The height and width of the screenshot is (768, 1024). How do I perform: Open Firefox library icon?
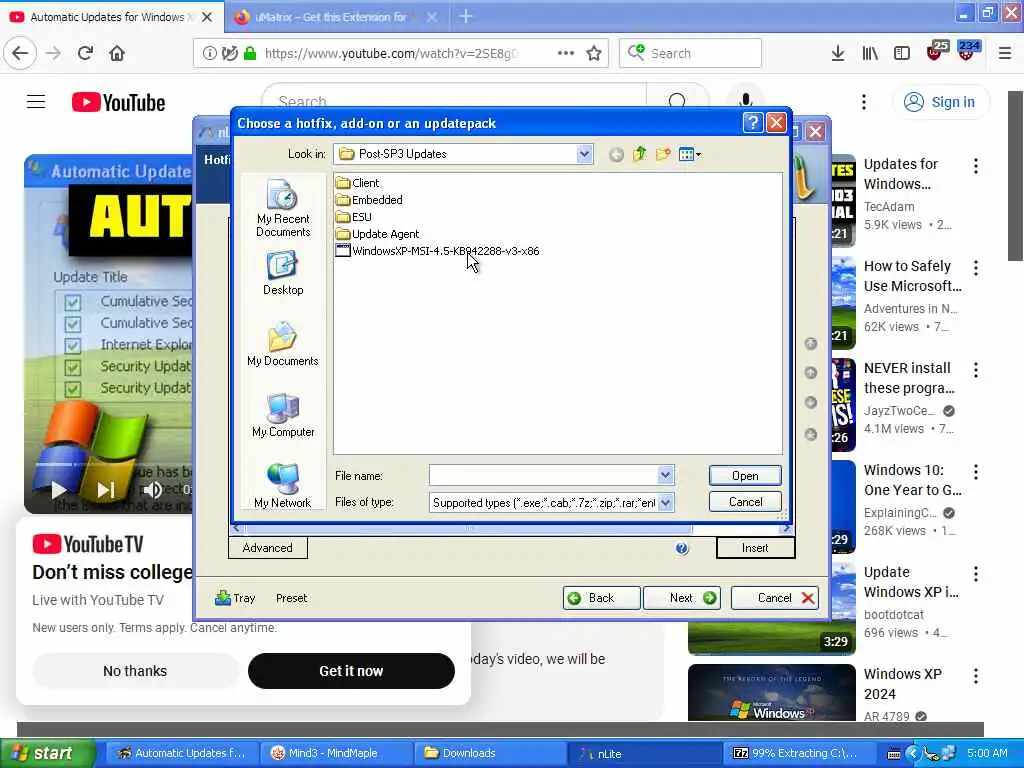pos(870,53)
